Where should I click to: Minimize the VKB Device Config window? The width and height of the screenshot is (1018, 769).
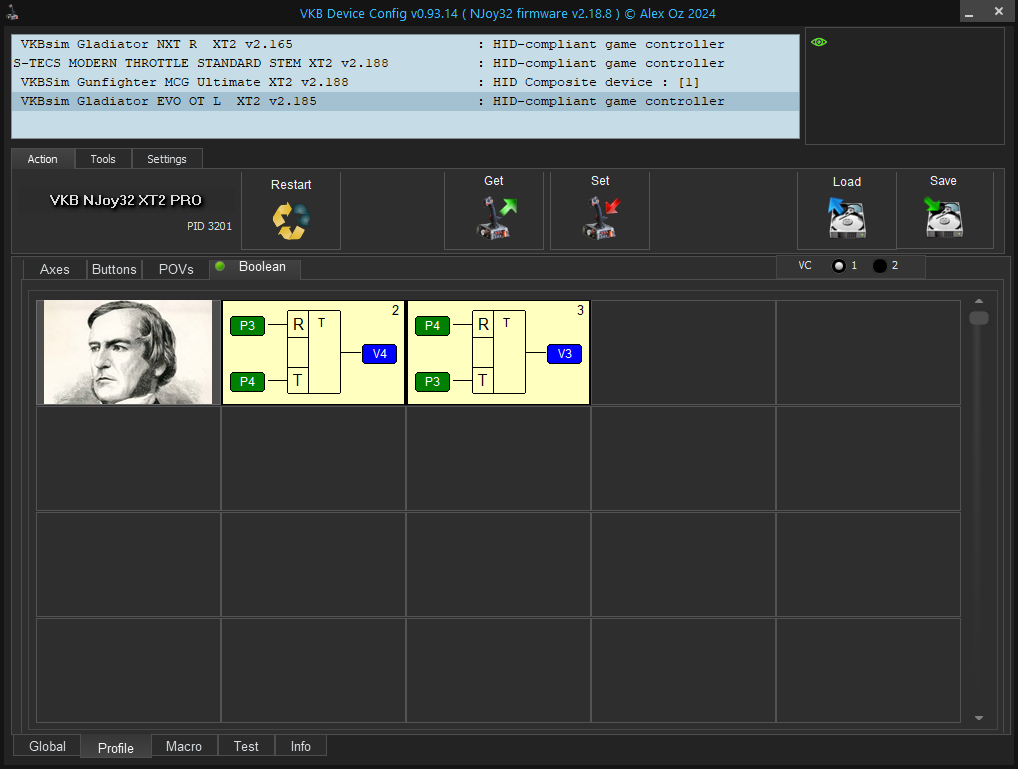pos(969,13)
